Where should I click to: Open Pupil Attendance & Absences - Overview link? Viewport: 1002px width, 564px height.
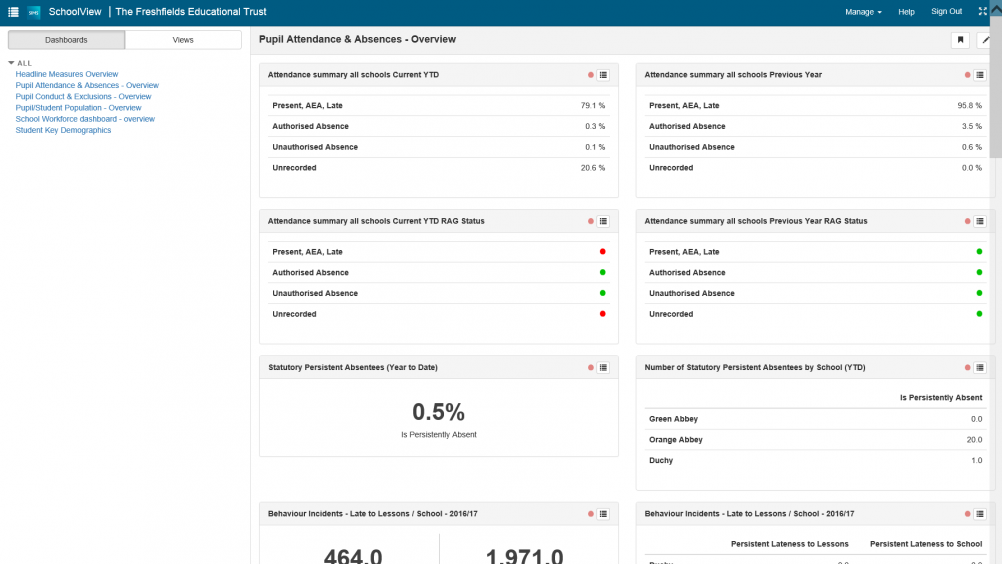pos(87,85)
